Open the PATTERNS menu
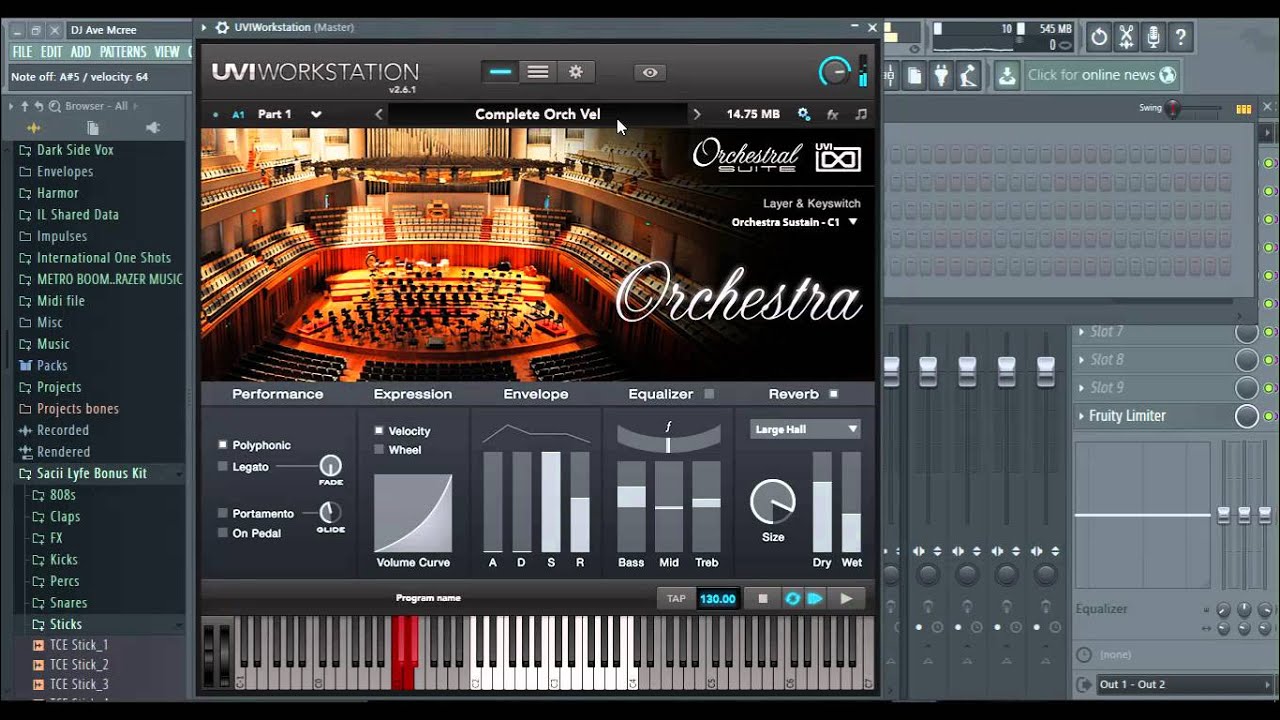1280x720 pixels. [123, 52]
